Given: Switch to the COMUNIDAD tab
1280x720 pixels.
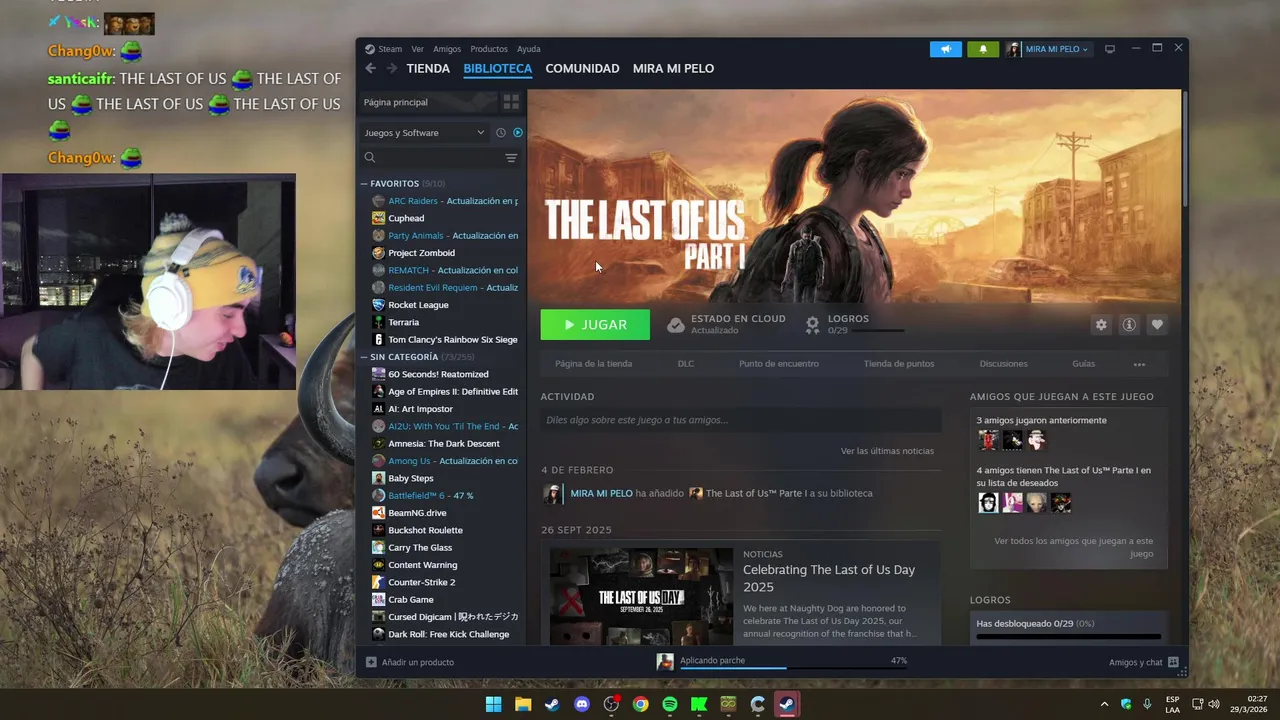Looking at the screenshot, I should 582,68.
